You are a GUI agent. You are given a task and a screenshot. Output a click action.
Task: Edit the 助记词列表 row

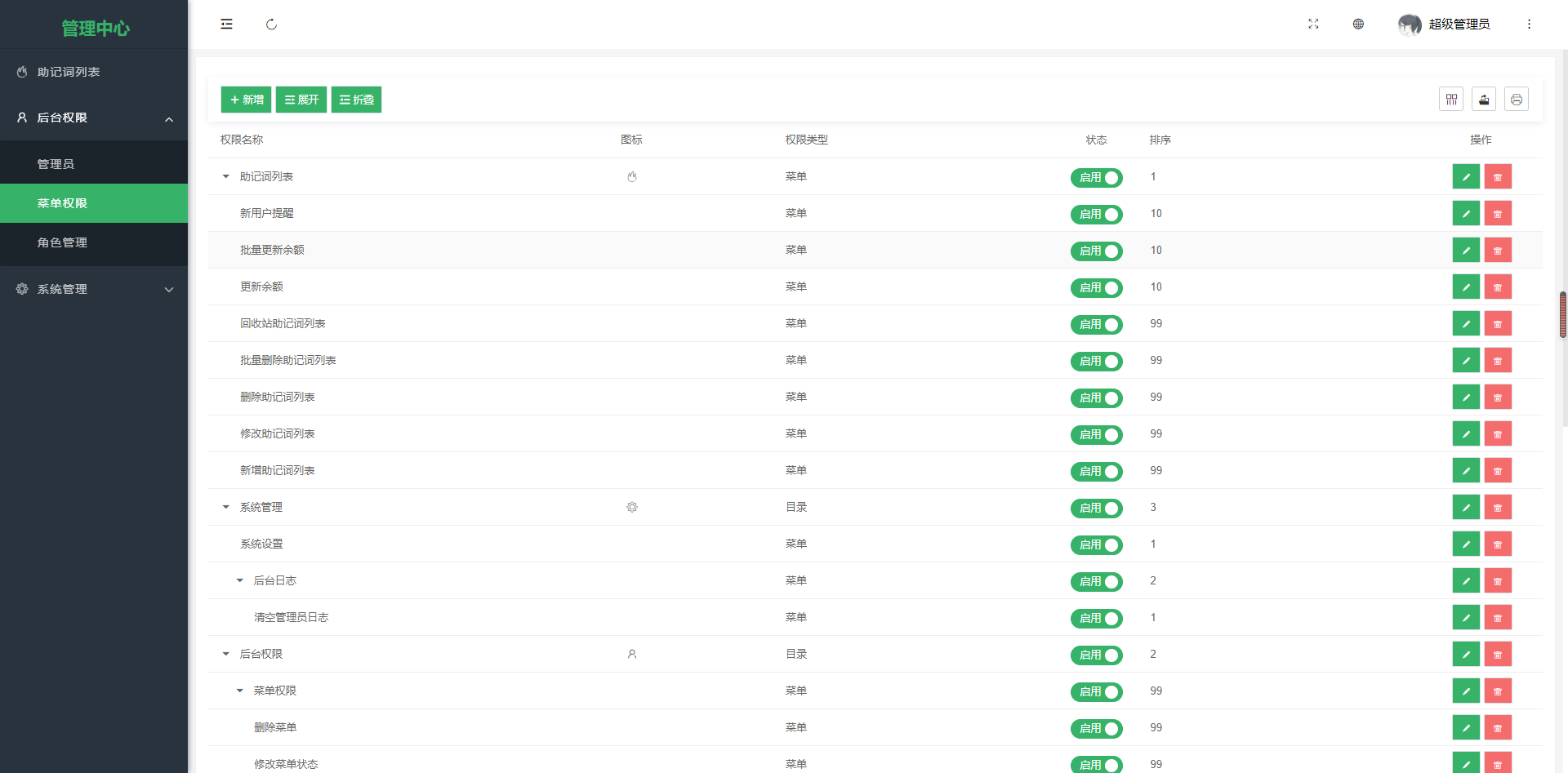1466,176
